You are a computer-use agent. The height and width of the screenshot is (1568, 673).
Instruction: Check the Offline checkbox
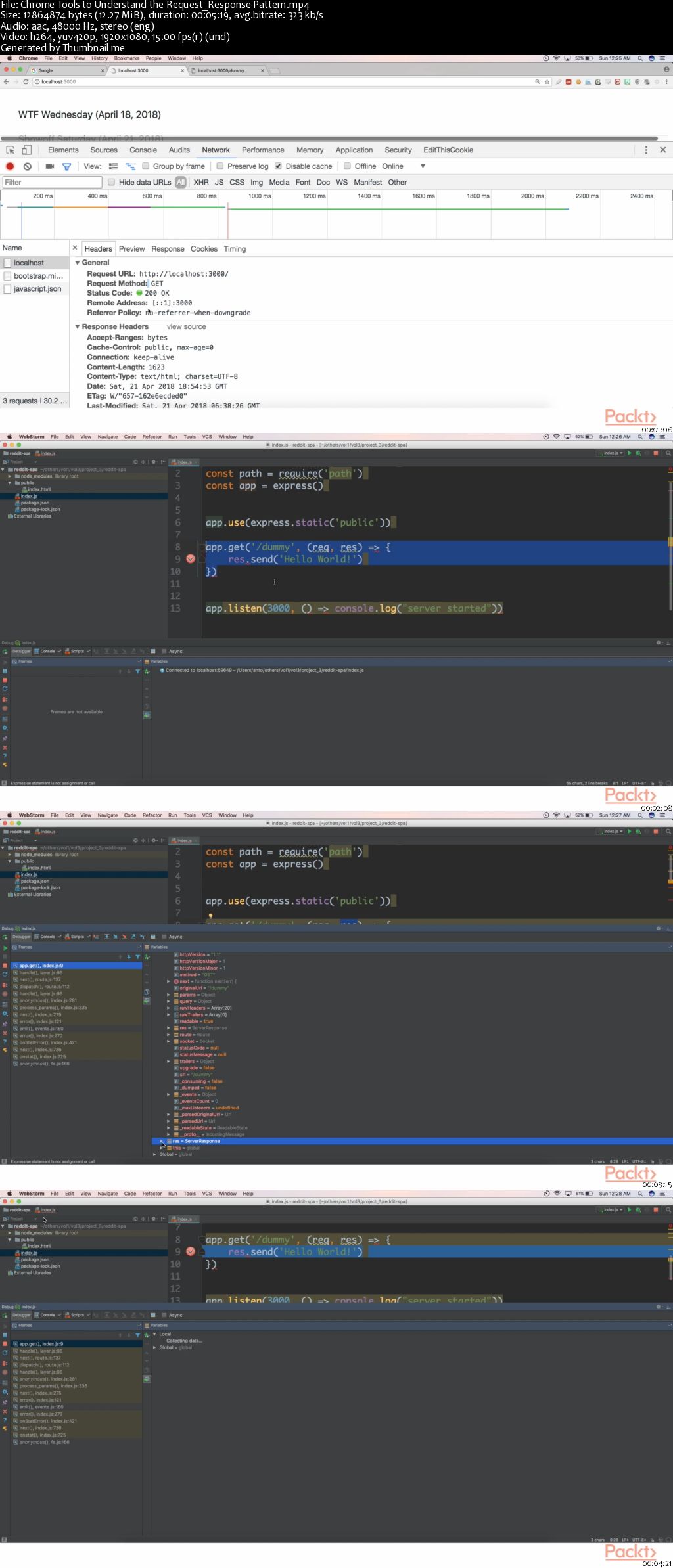347,166
